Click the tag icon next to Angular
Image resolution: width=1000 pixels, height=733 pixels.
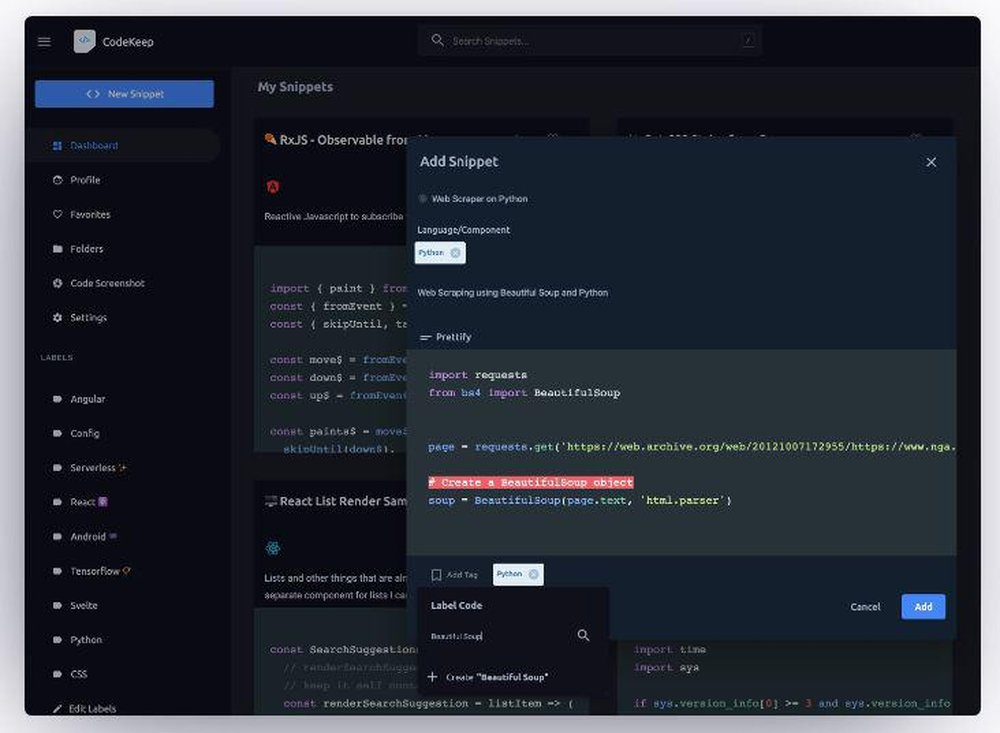click(57, 399)
